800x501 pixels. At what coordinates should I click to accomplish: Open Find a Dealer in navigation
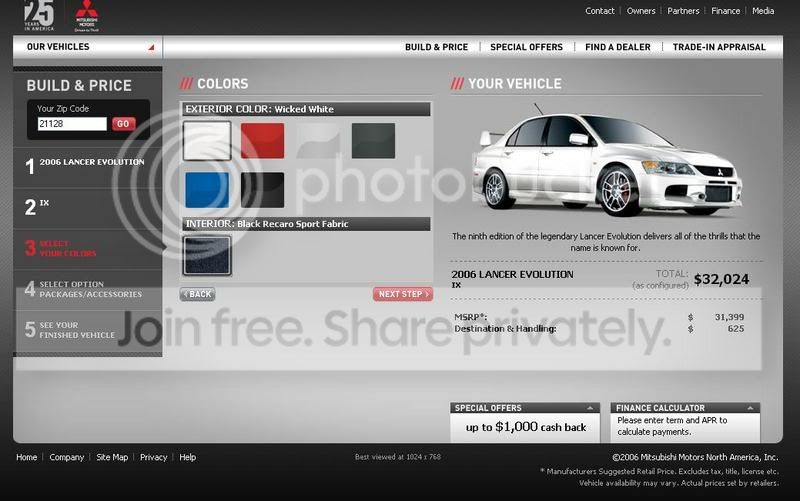[617, 47]
